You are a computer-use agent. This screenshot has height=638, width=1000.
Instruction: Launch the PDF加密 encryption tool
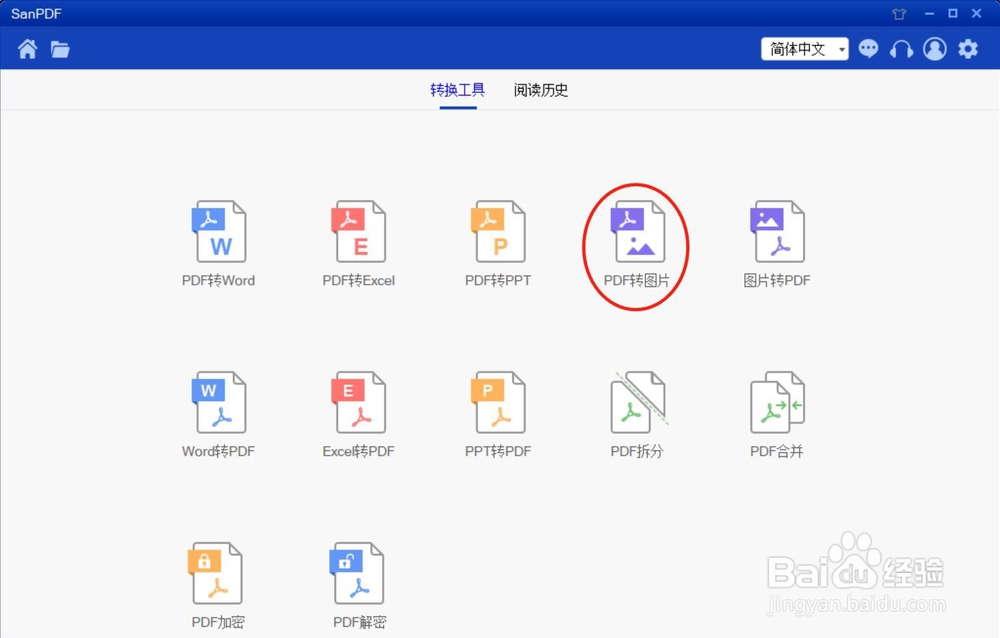(x=218, y=586)
